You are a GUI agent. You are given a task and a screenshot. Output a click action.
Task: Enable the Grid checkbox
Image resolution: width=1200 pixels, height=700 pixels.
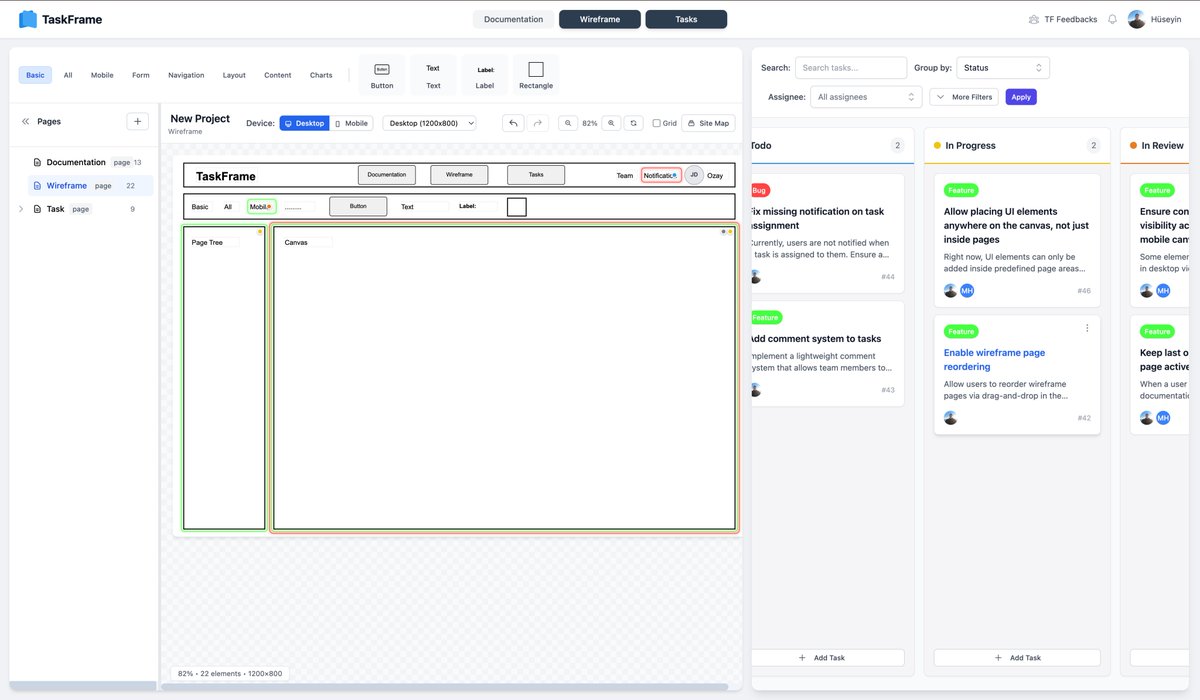pyautogui.click(x=657, y=123)
